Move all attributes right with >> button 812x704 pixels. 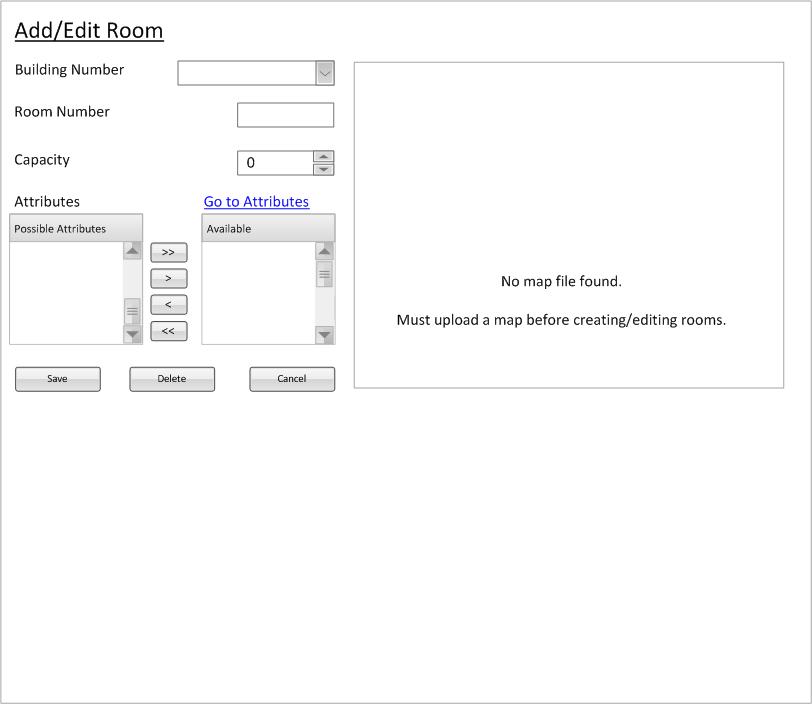point(169,253)
